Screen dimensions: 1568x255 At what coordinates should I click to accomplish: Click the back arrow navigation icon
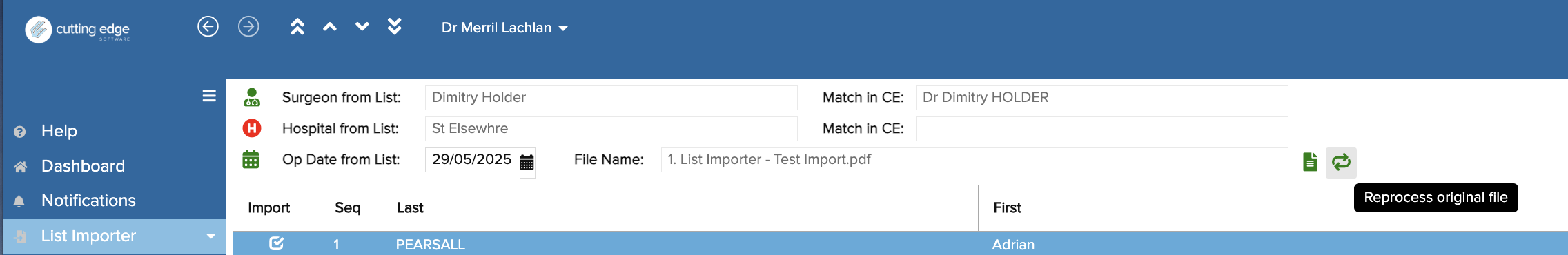208,27
